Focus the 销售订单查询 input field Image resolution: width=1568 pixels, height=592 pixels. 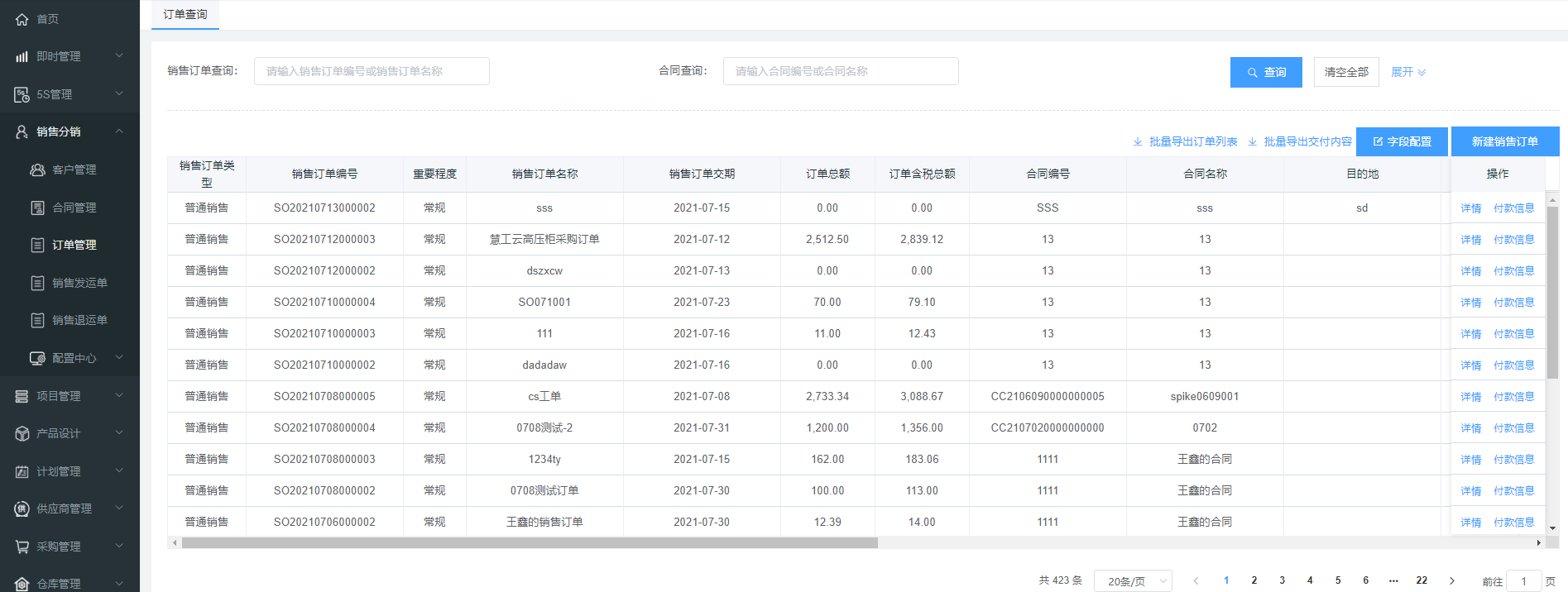(x=372, y=71)
